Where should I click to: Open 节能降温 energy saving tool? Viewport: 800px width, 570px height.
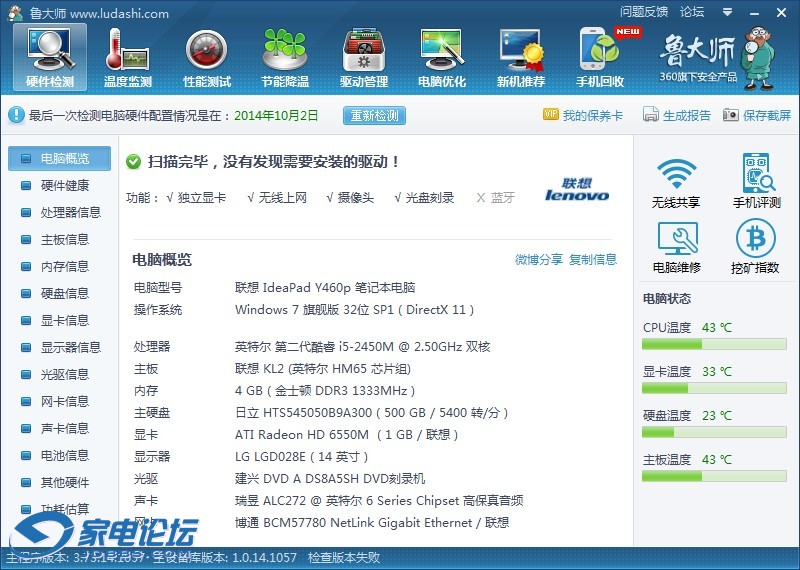(285, 58)
